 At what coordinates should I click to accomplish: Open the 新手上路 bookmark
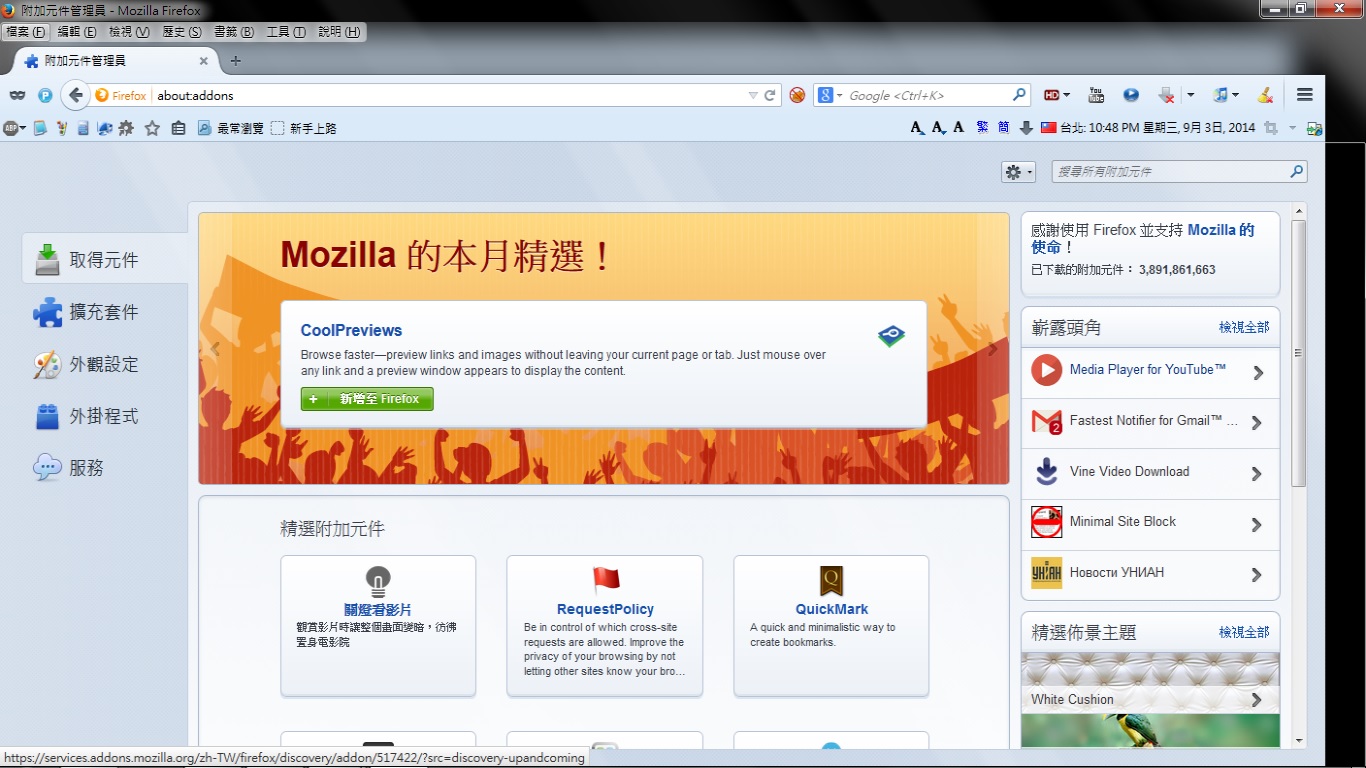click(x=304, y=128)
